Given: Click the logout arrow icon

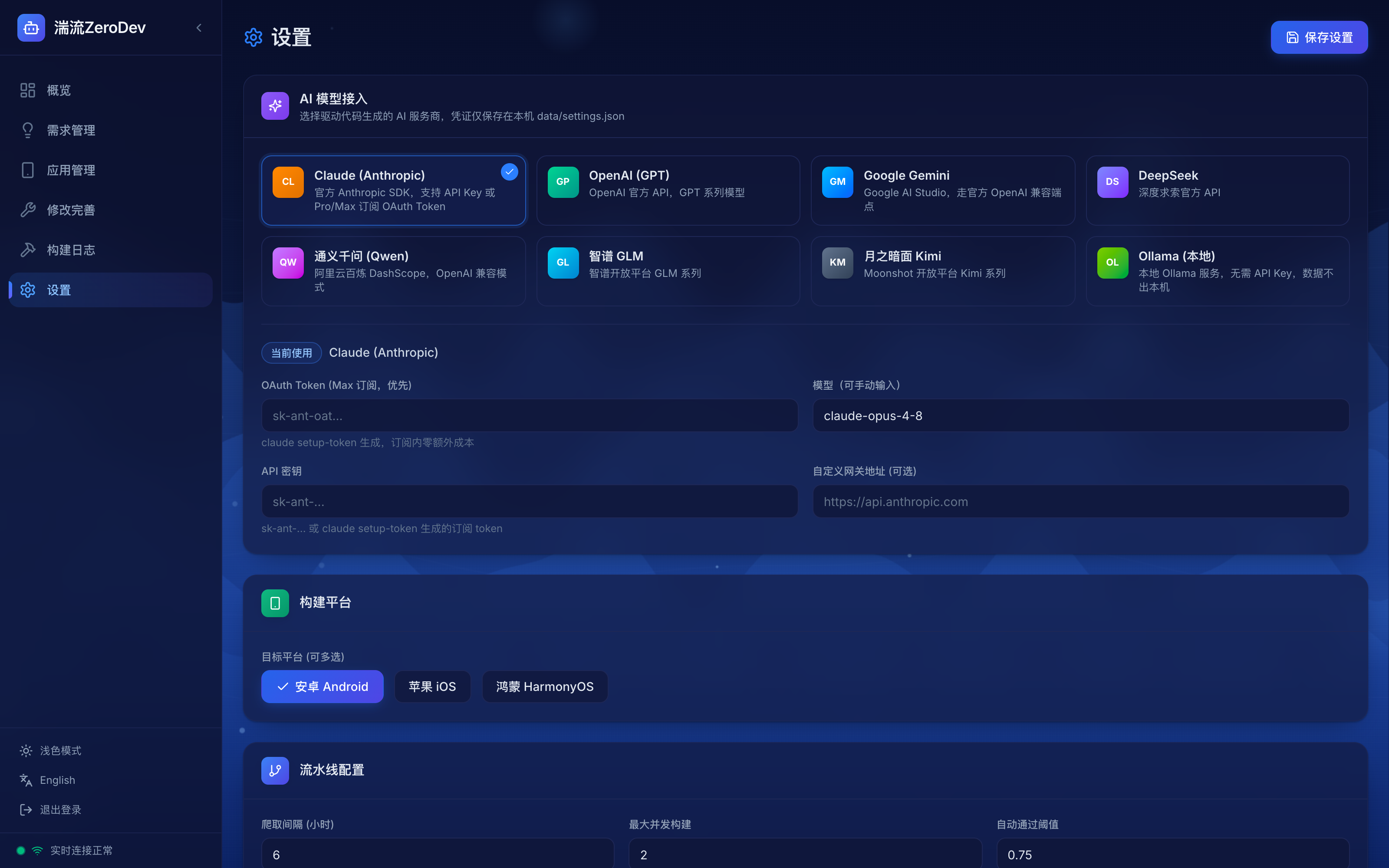Looking at the screenshot, I should (26, 809).
